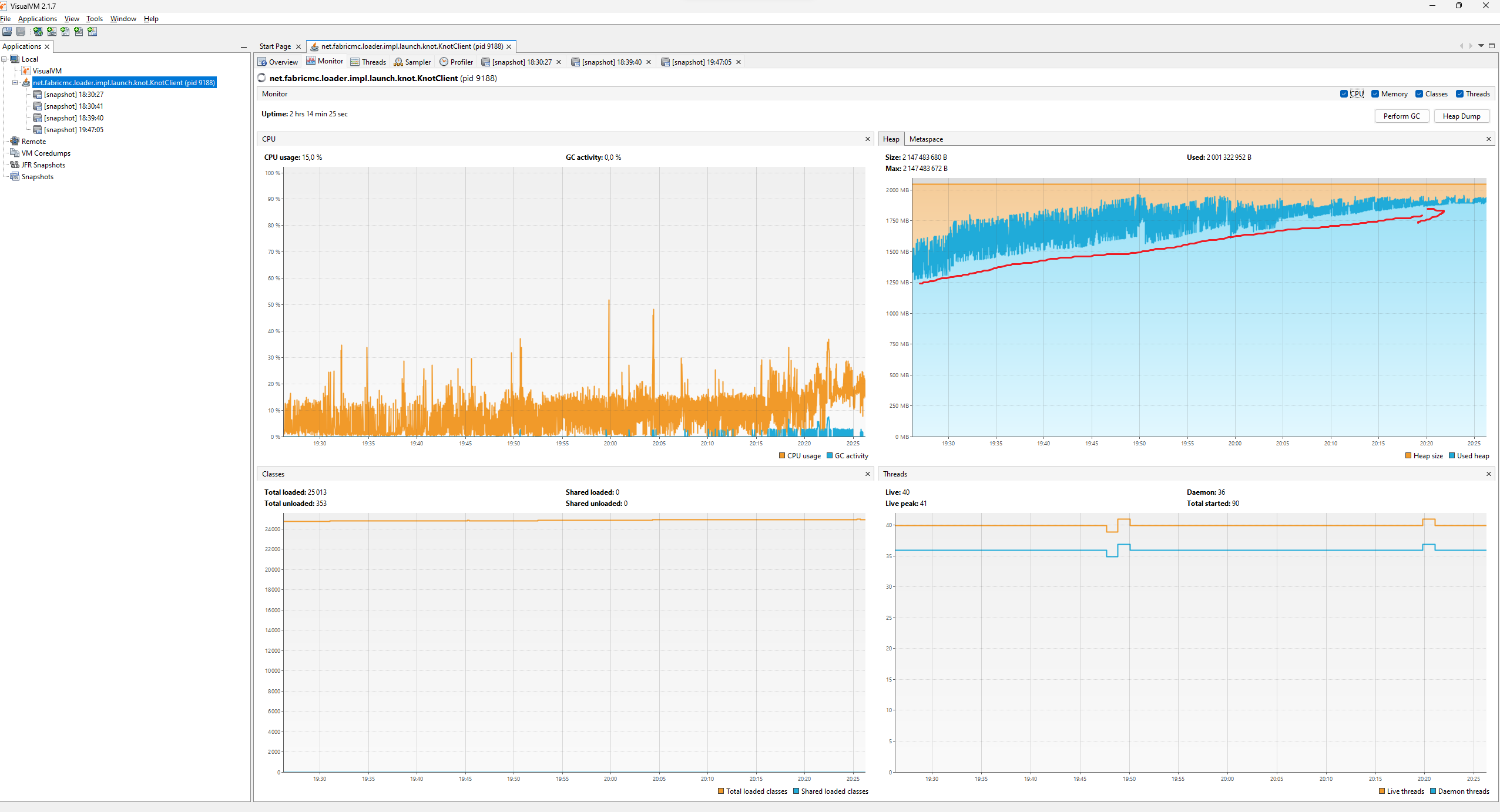
Task: Select the Sampler tool
Action: pos(412,62)
